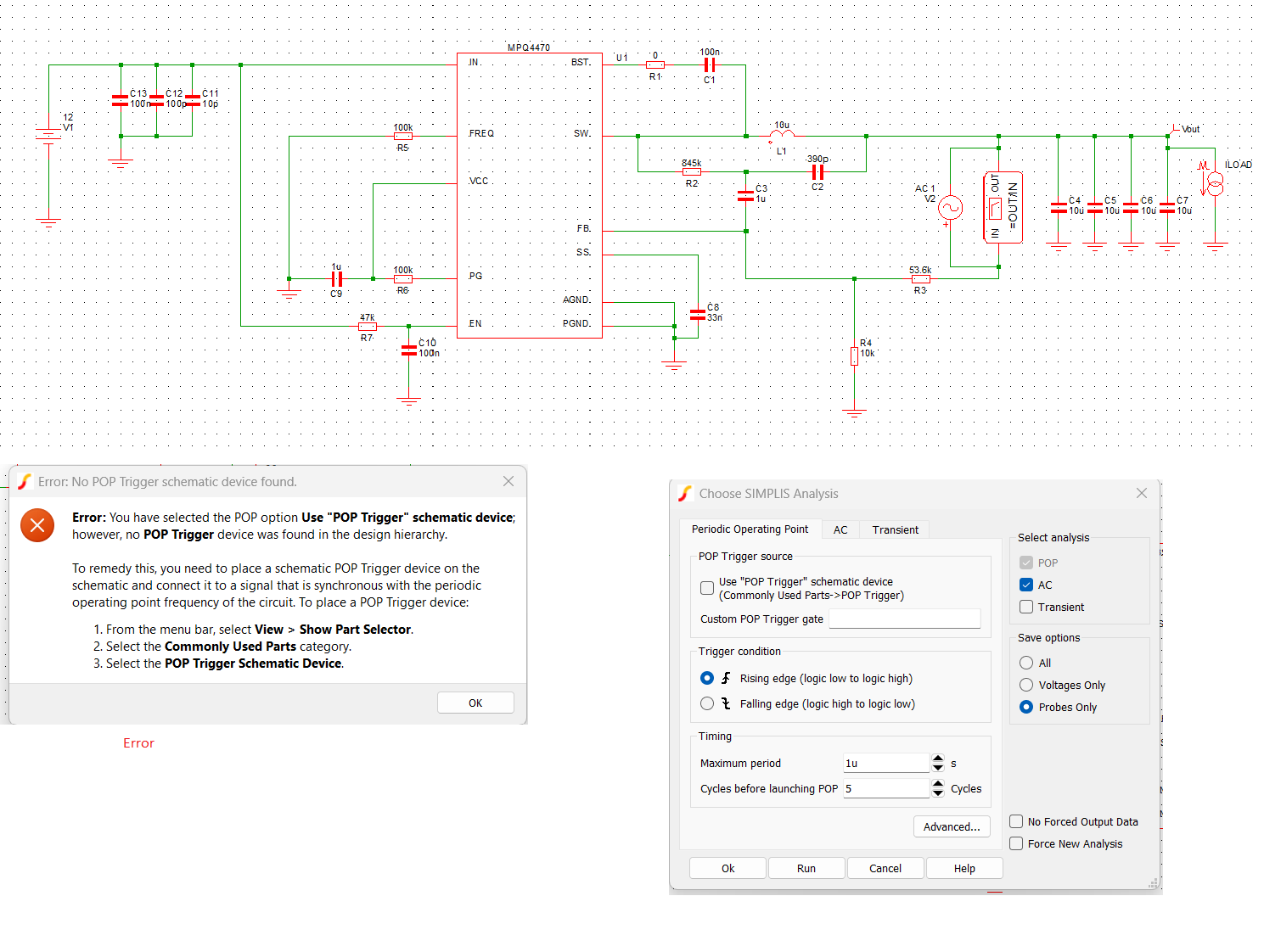Viewport: 1264px width, 952px height.
Task: Enable the Transient analysis checkbox
Action: [1026, 607]
